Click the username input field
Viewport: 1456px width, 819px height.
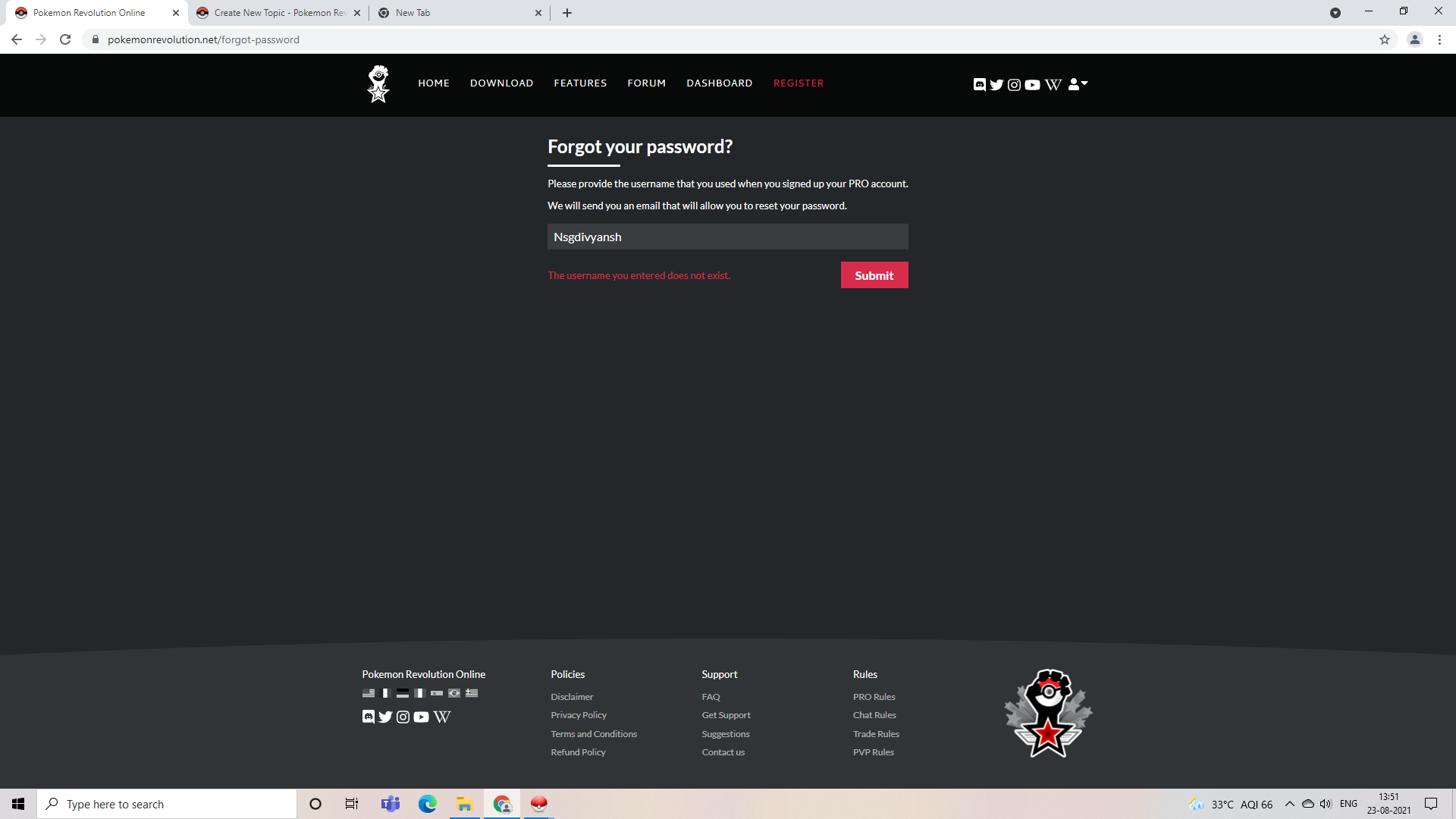(727, 237)
